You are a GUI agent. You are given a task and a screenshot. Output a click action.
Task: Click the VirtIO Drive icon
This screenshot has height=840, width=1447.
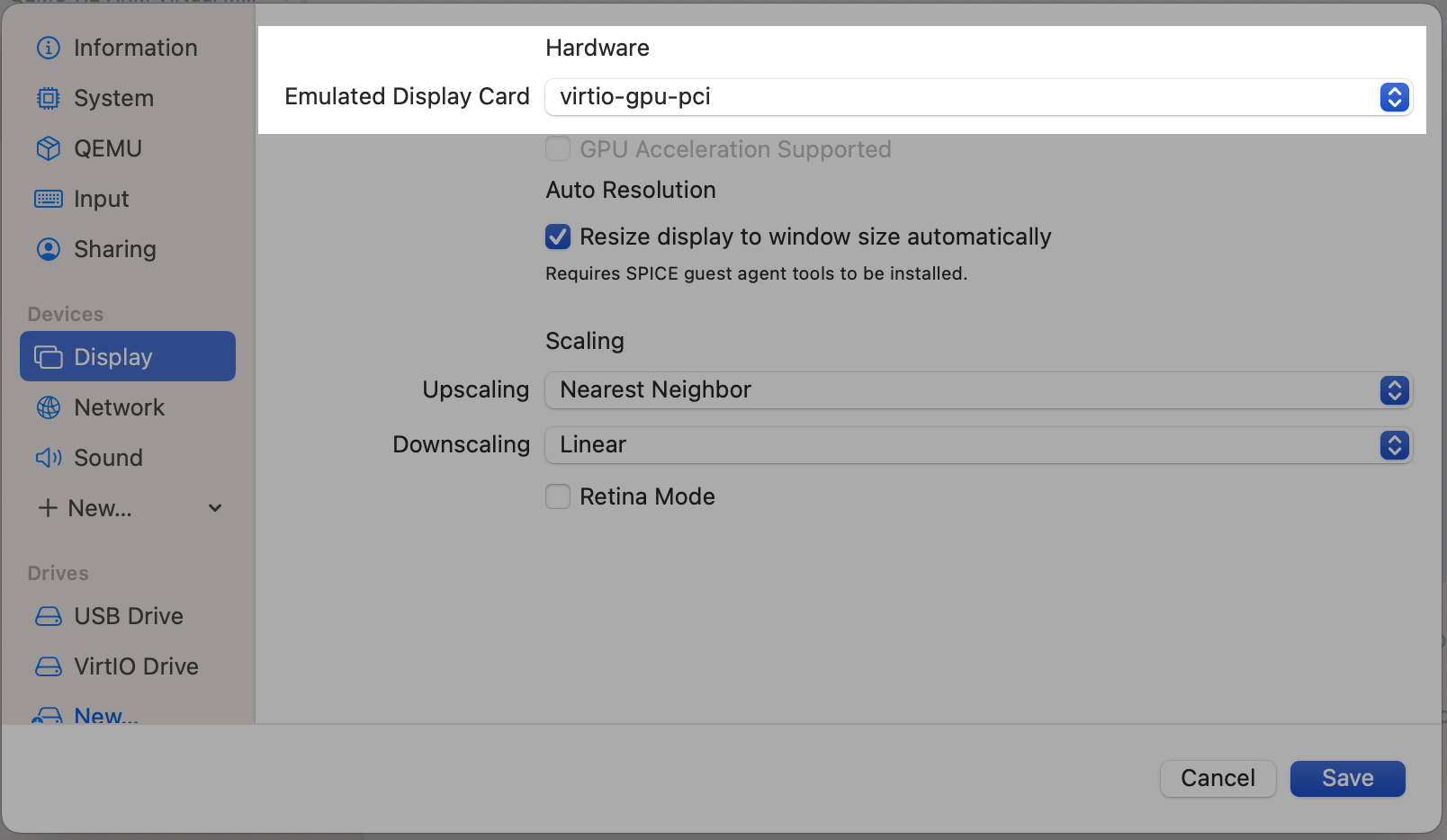pos(48,666)
